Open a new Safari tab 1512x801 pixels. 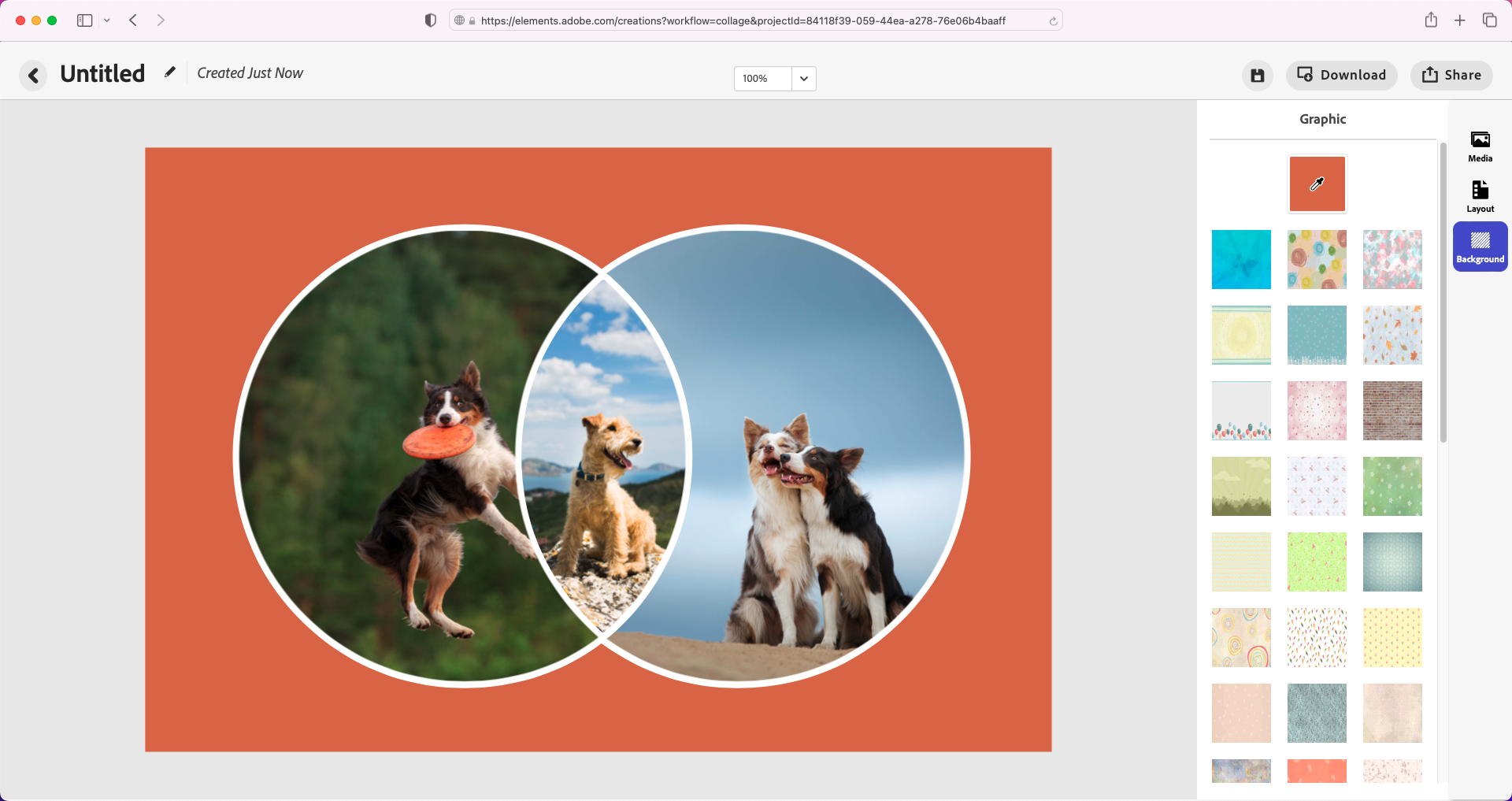(x=1460, y=20)
